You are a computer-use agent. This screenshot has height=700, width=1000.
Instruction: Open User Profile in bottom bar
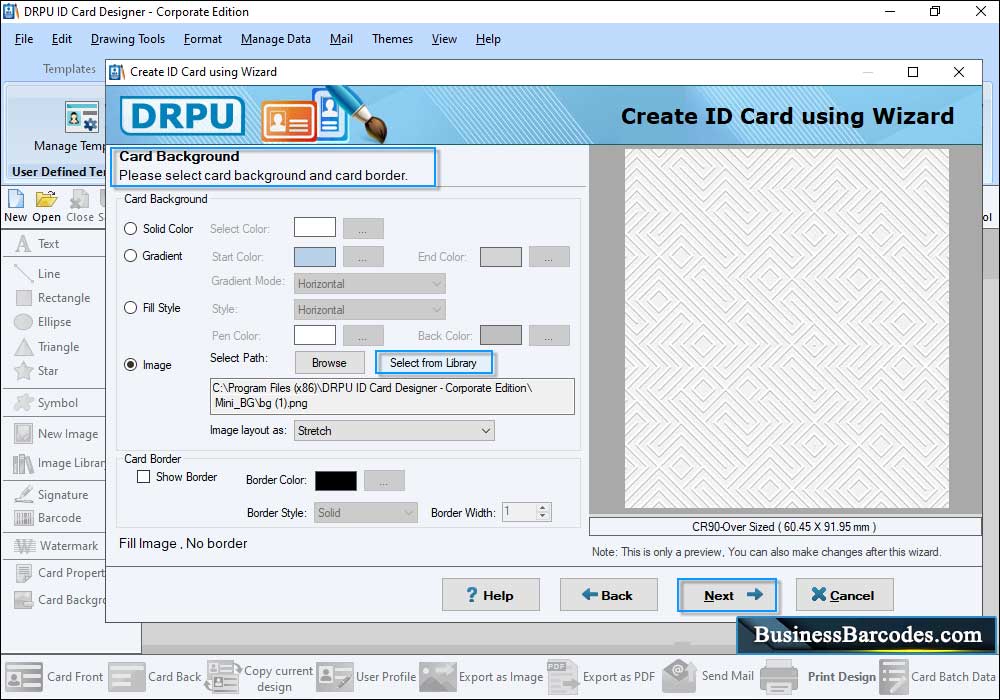click(366, 676)
